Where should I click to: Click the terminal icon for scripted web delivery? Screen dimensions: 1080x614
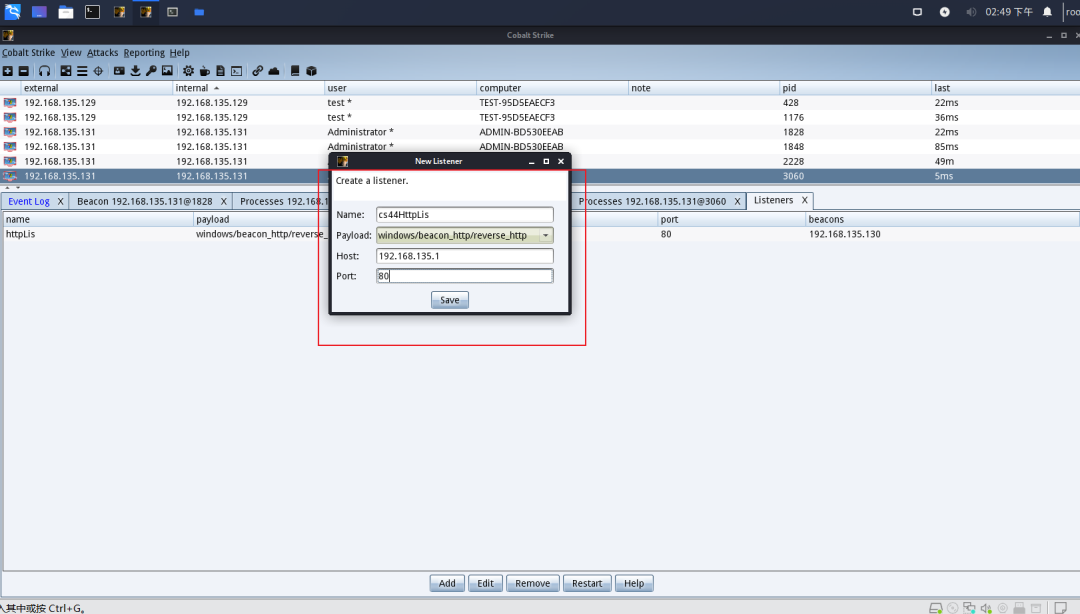pos(236,71)
